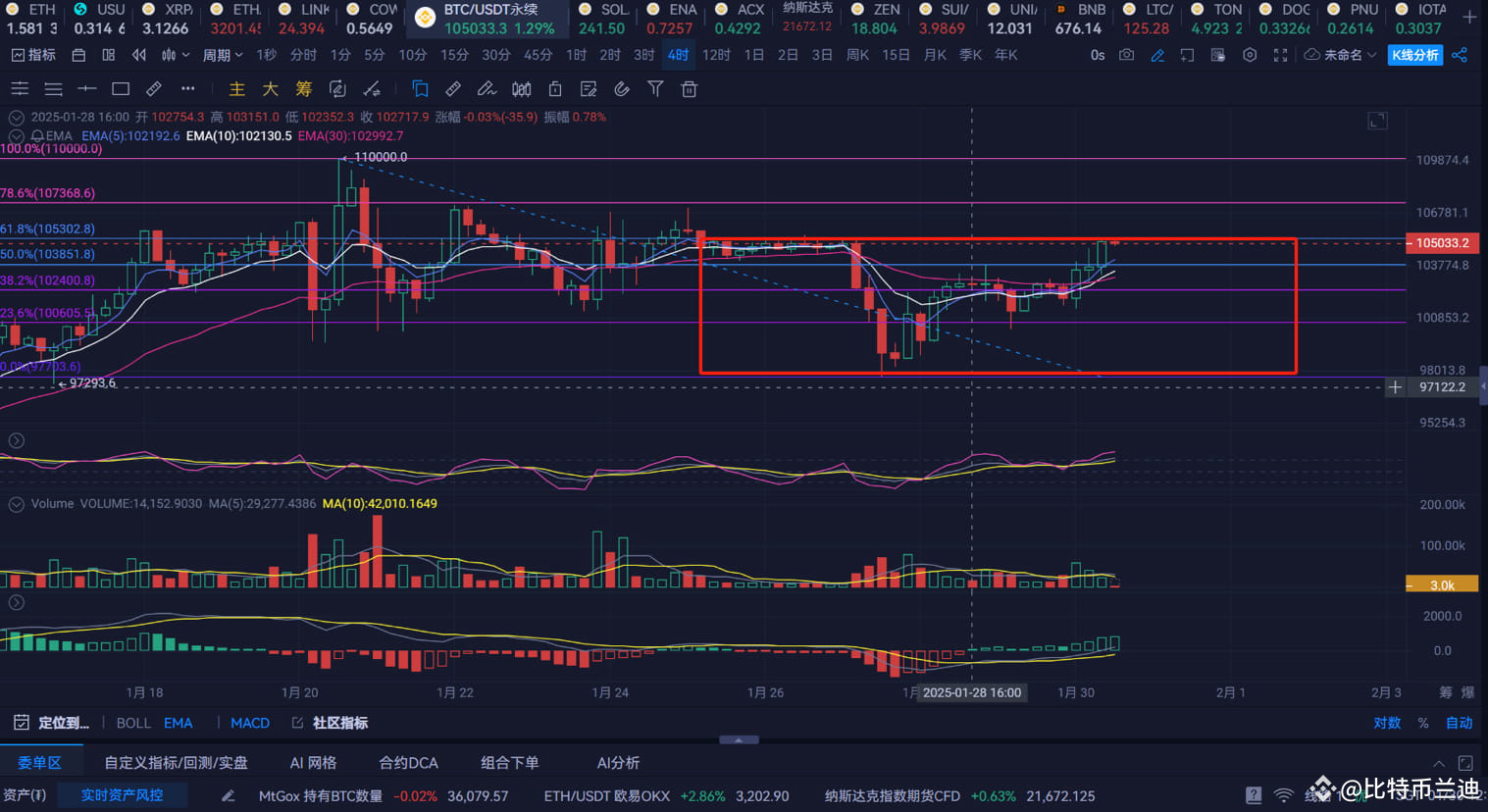Click the note edit icon
1488x812 pixels.
coord(589,89)
